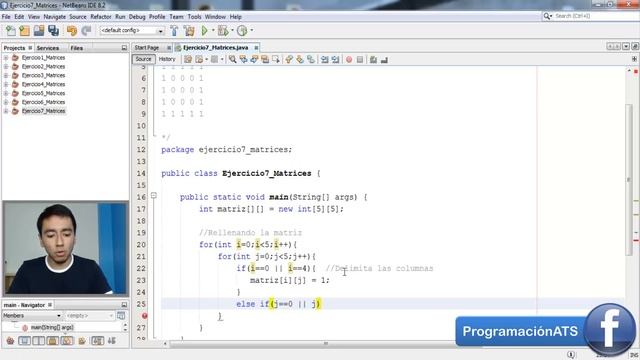
Task: Open the Tools menu
Action: (x=194, y=17)
